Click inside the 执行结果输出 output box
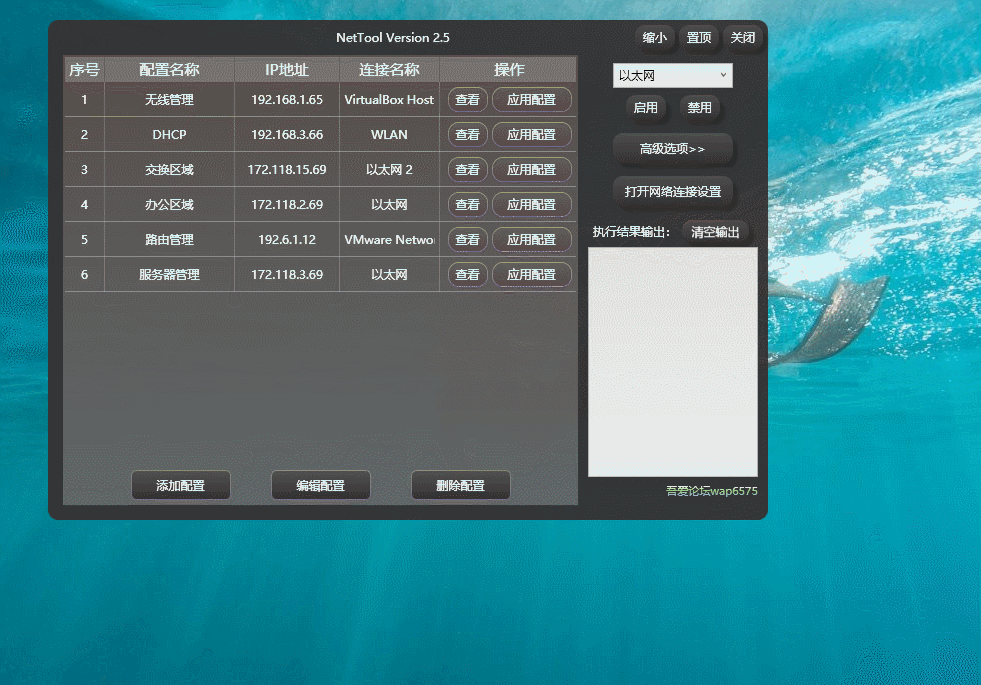The height and width of the screenshot is (685, 981). pos(673,362)
